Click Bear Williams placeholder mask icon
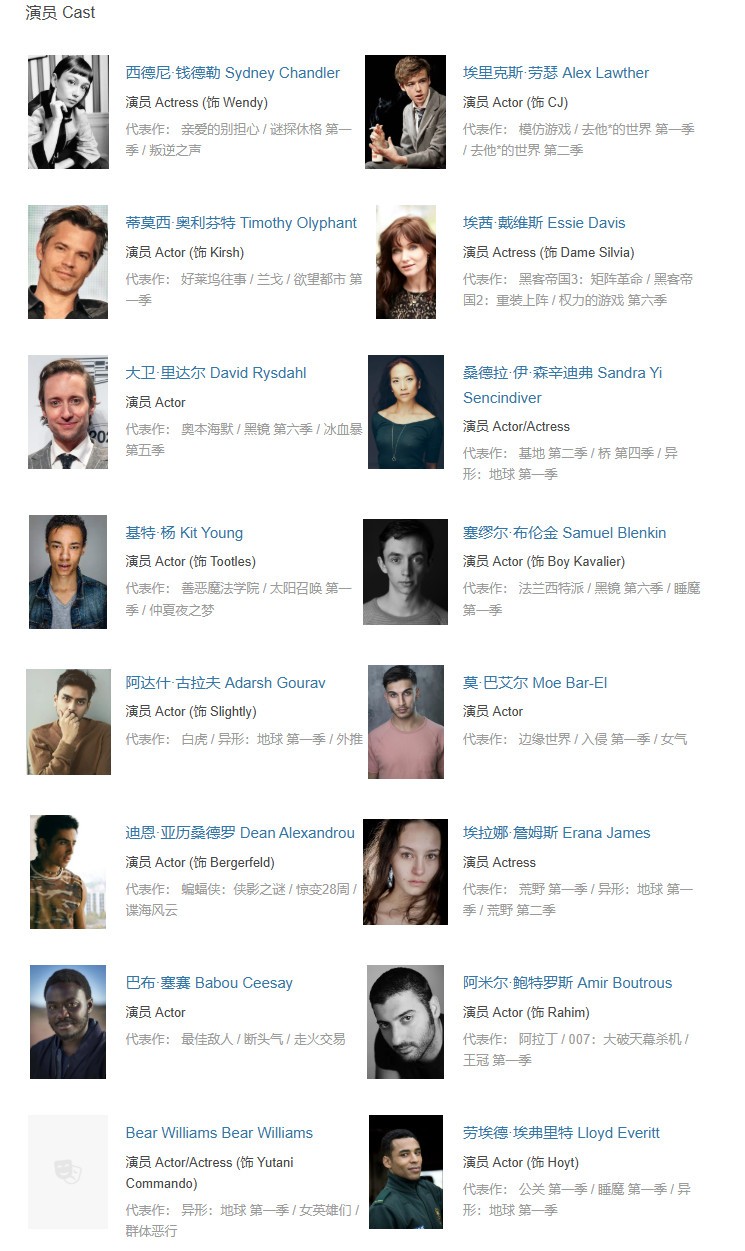The image size is (745, 1251). point(68,1172)
